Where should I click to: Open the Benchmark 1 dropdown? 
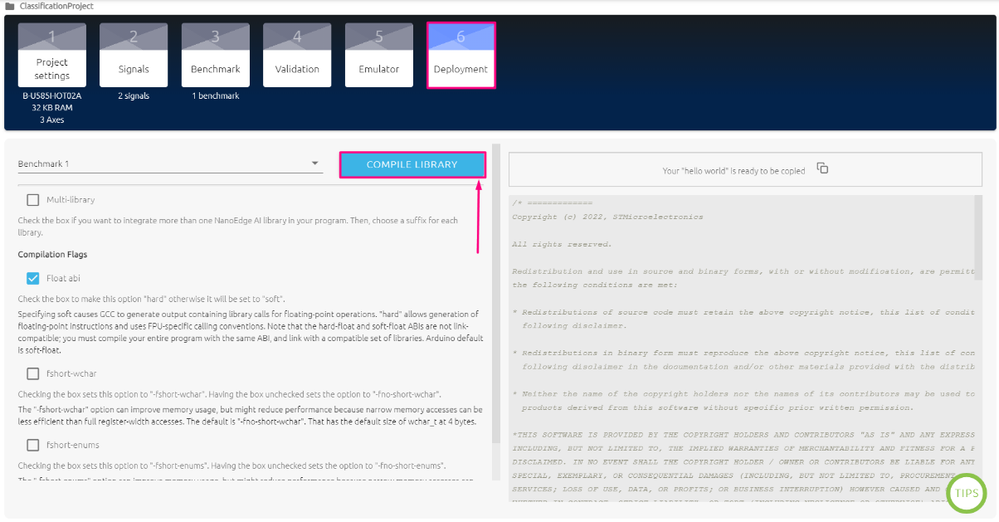point(169,164)
